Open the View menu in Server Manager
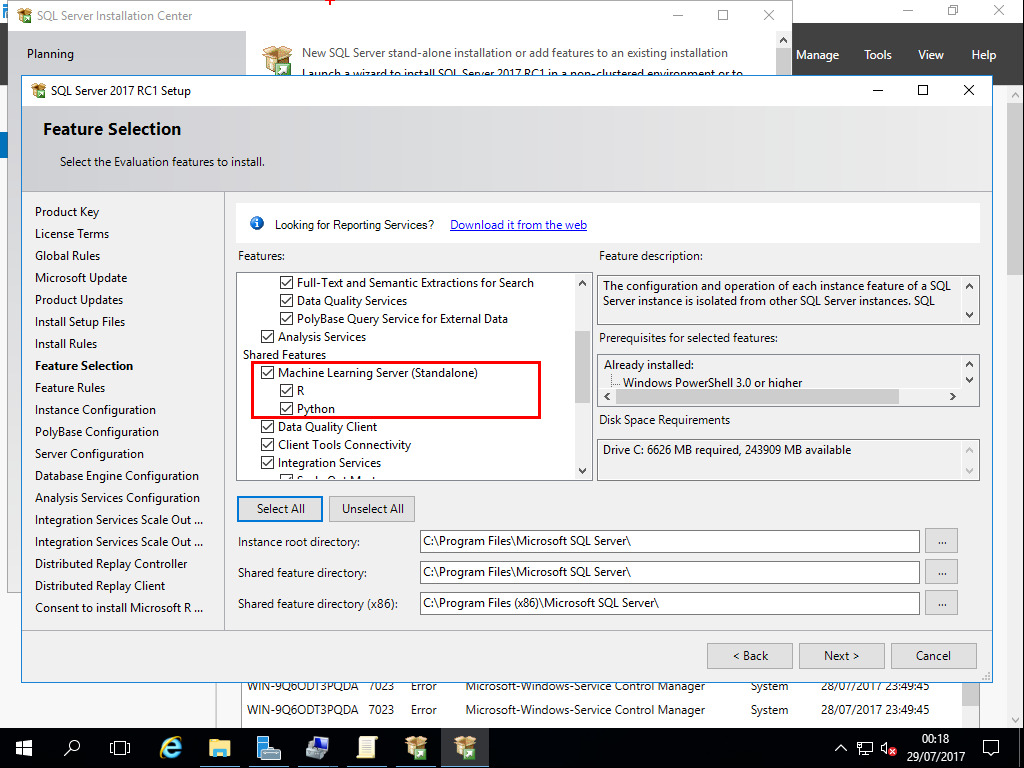Viewport: 1024px width, 768px height. [930, 55]
